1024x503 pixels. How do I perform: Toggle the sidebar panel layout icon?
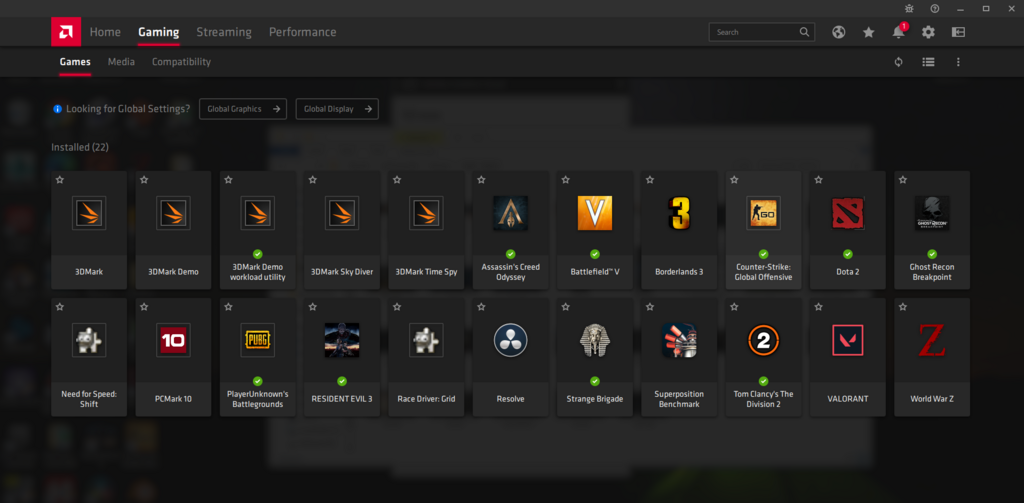pyautogui.click(x=958, y=32)
